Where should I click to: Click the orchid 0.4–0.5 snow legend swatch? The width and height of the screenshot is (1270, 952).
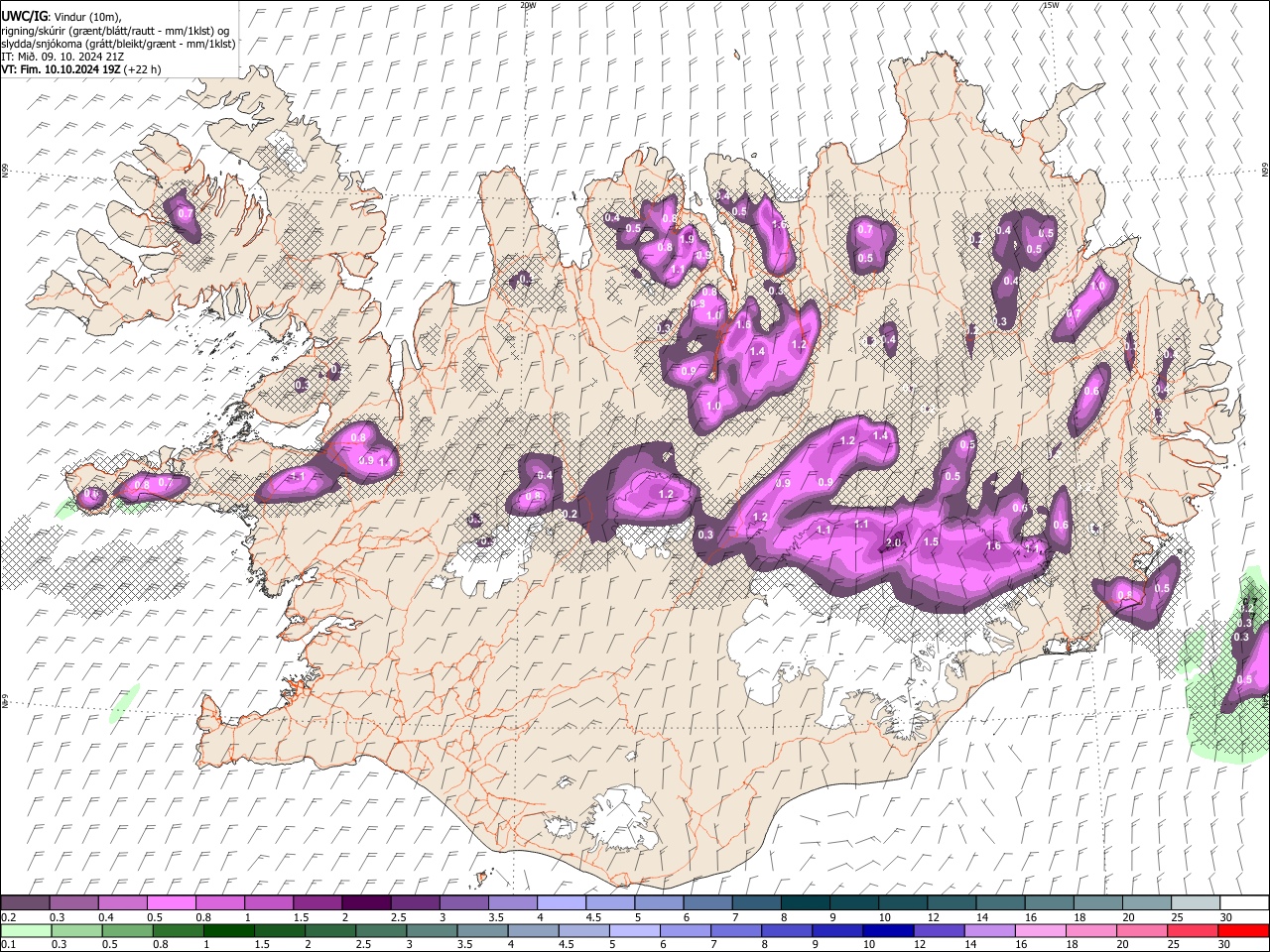point(122,903)
